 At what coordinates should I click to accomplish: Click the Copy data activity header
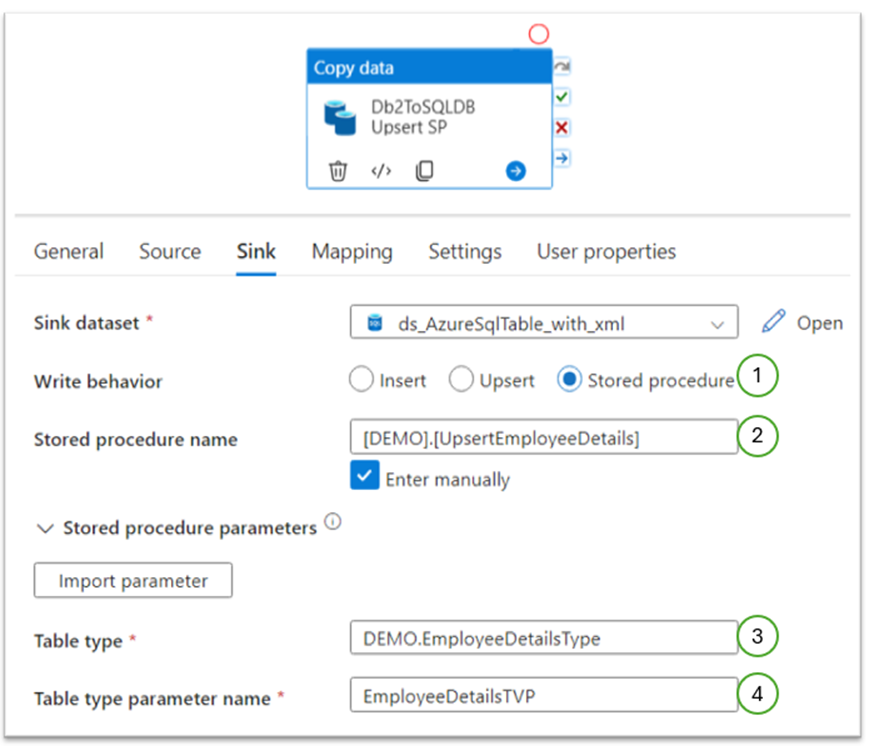(430, 67)
